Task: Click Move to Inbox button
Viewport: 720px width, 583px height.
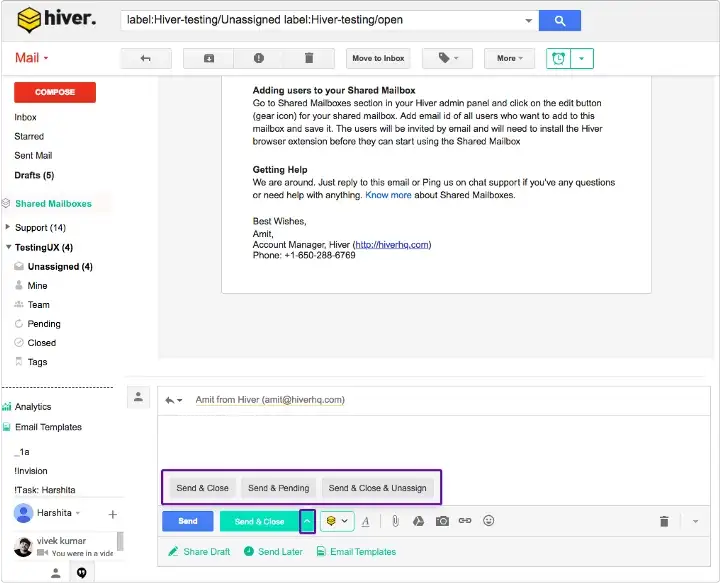Action: point(378,58)
